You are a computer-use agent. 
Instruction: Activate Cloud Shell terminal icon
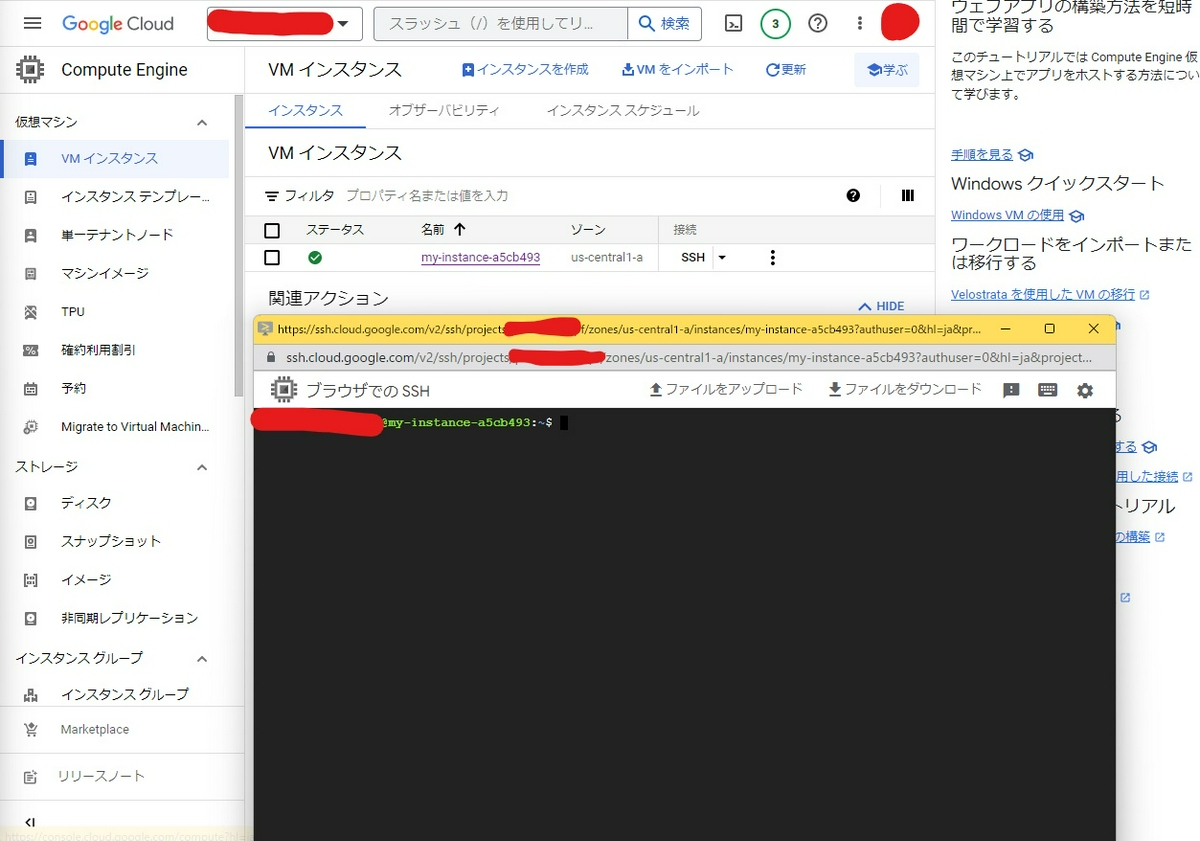[733, 24]
